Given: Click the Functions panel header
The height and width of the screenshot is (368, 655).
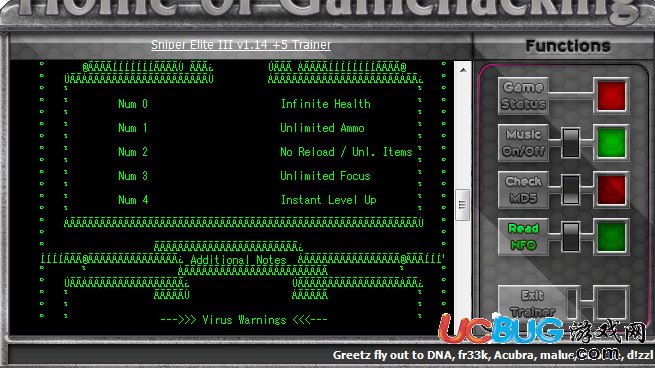Looking at the screenshot, I should click(568, 46).
